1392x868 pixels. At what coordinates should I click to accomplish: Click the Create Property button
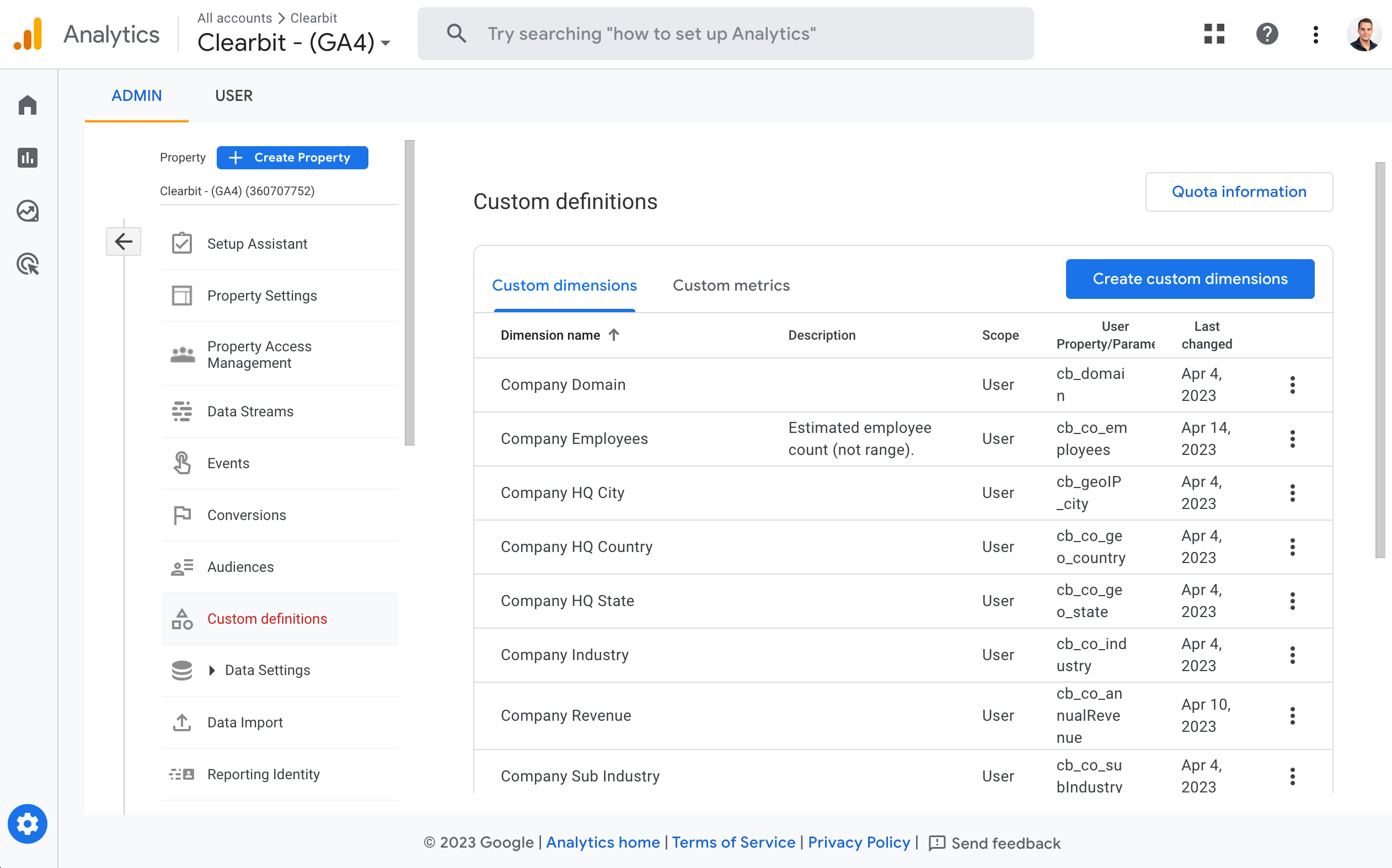coord(292,157)
